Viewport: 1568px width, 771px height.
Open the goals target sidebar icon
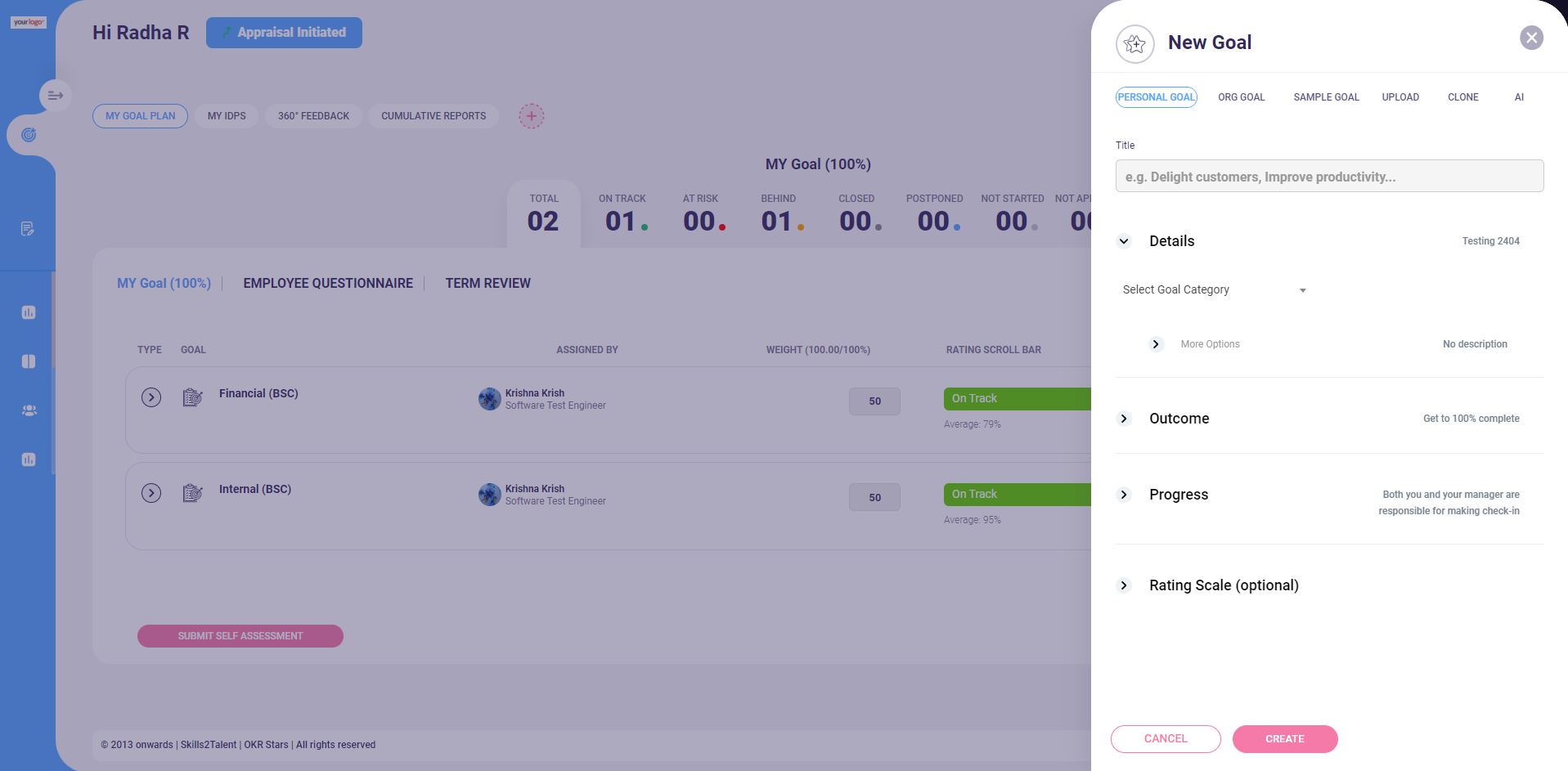click(29, 135)
